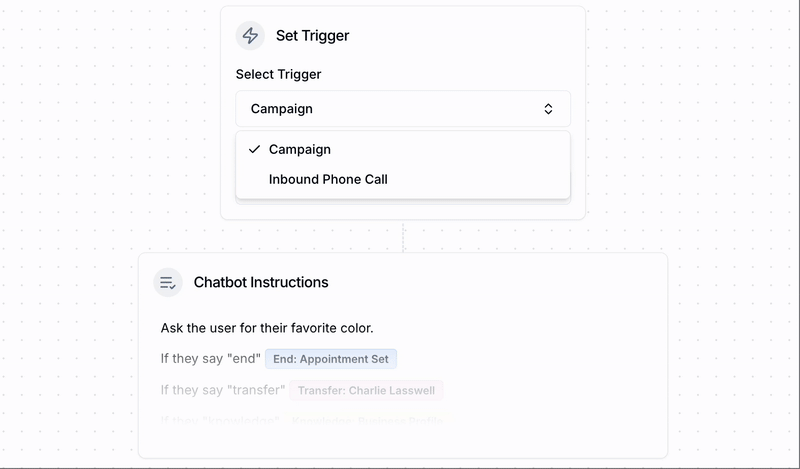Click the lightning bolt Set Trigger icon
This screenshot has height=469, width=800.
[250, 36]
